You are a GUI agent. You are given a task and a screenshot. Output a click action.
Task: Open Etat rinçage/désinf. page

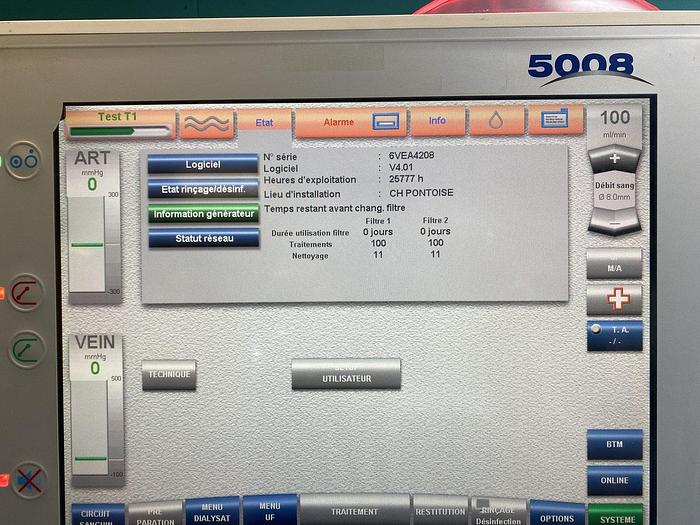[x=203, y=189]
